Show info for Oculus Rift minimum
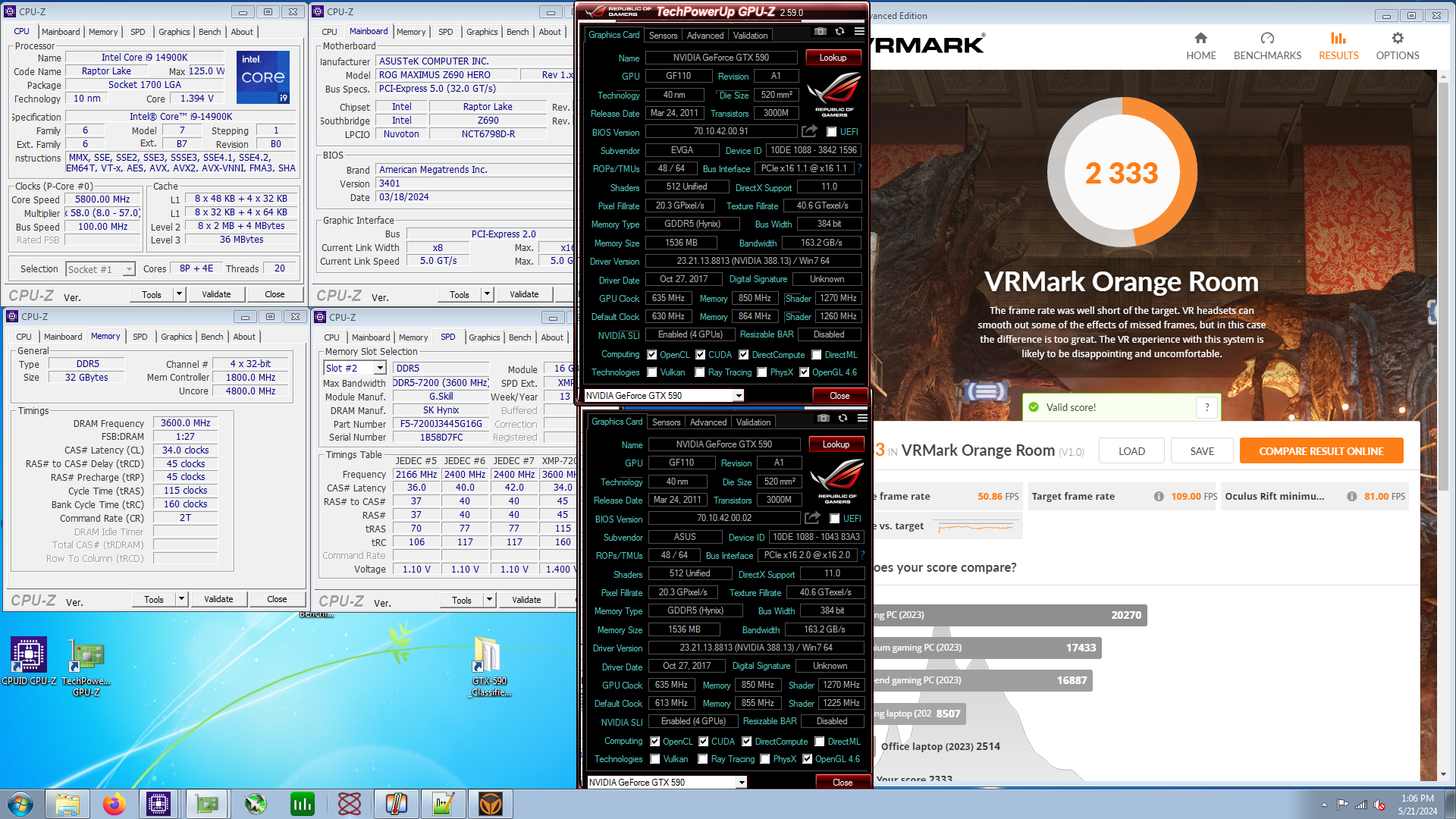Screen dimensions: 1456x819 [1351, 497]
